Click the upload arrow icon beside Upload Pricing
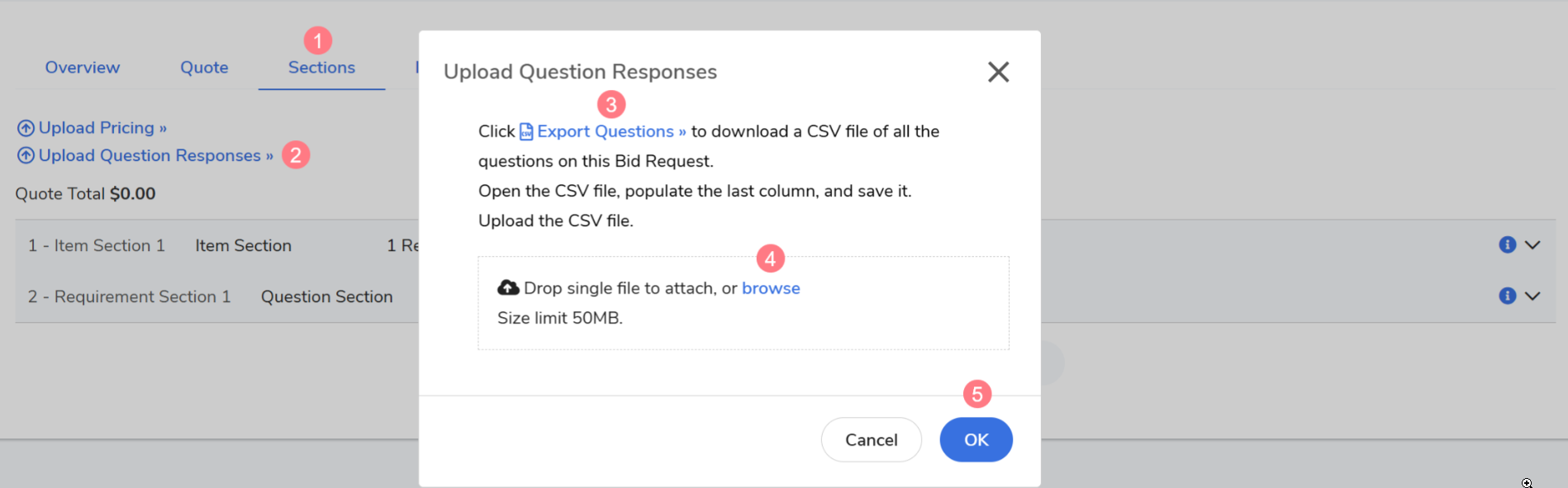Screen dimensions: 1568x488 (x=26, y=128)
